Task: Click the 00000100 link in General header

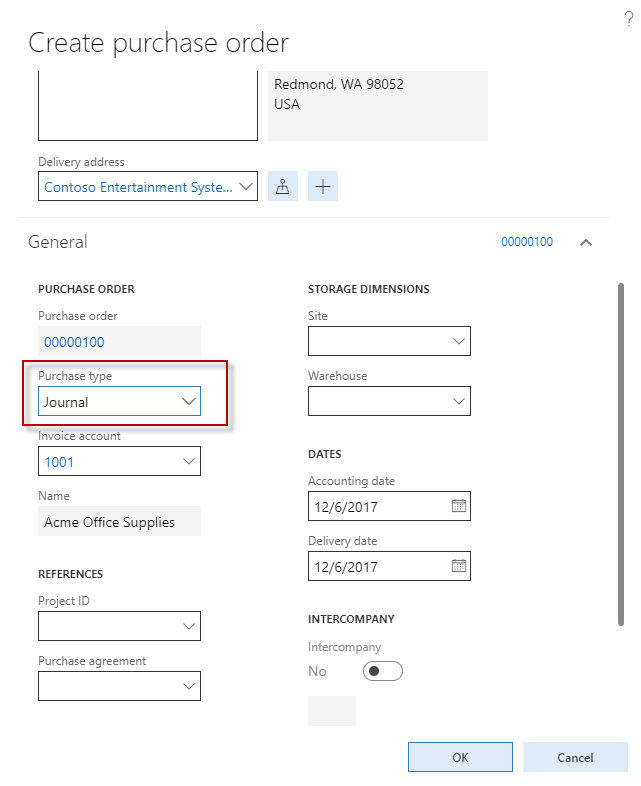Action: click(x=527, y=242)
